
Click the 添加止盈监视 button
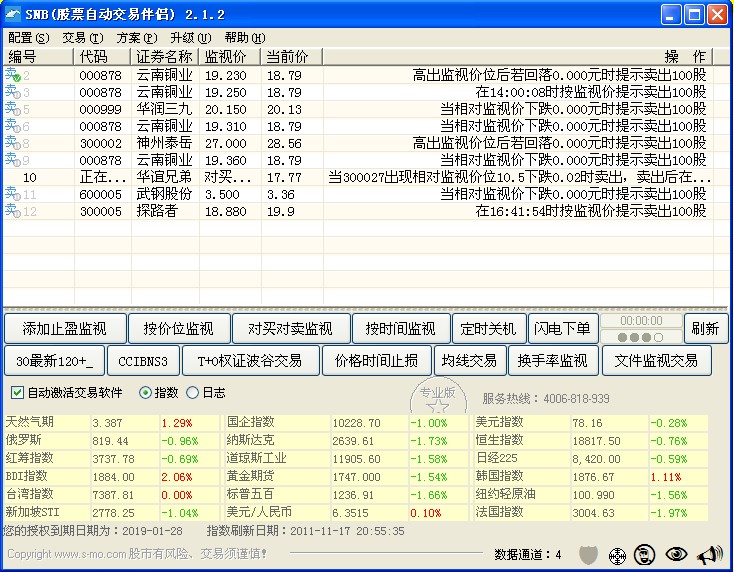pyautogui.click(x=65, y=328)
